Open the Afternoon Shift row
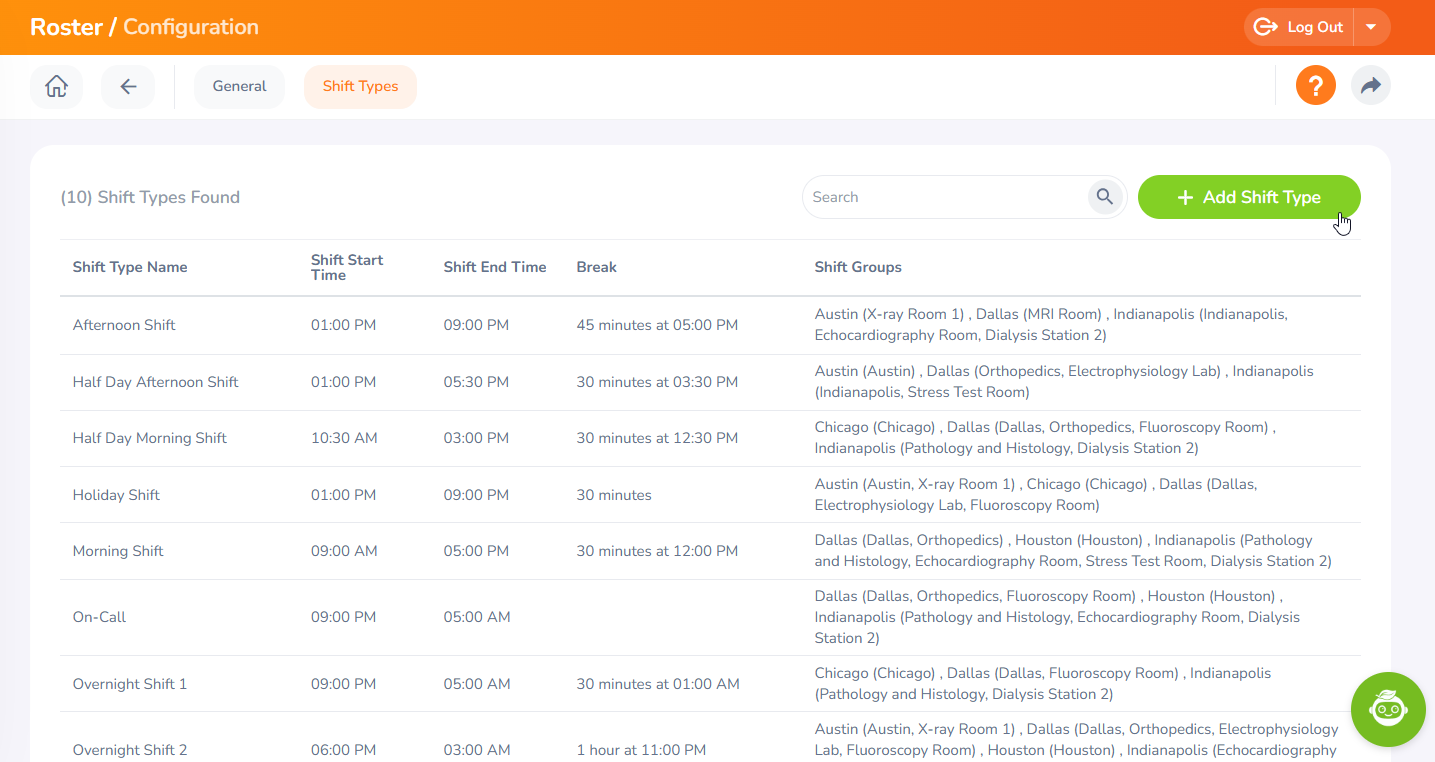The height and width of the screenshot is (762, 1435). click(124, 325)
